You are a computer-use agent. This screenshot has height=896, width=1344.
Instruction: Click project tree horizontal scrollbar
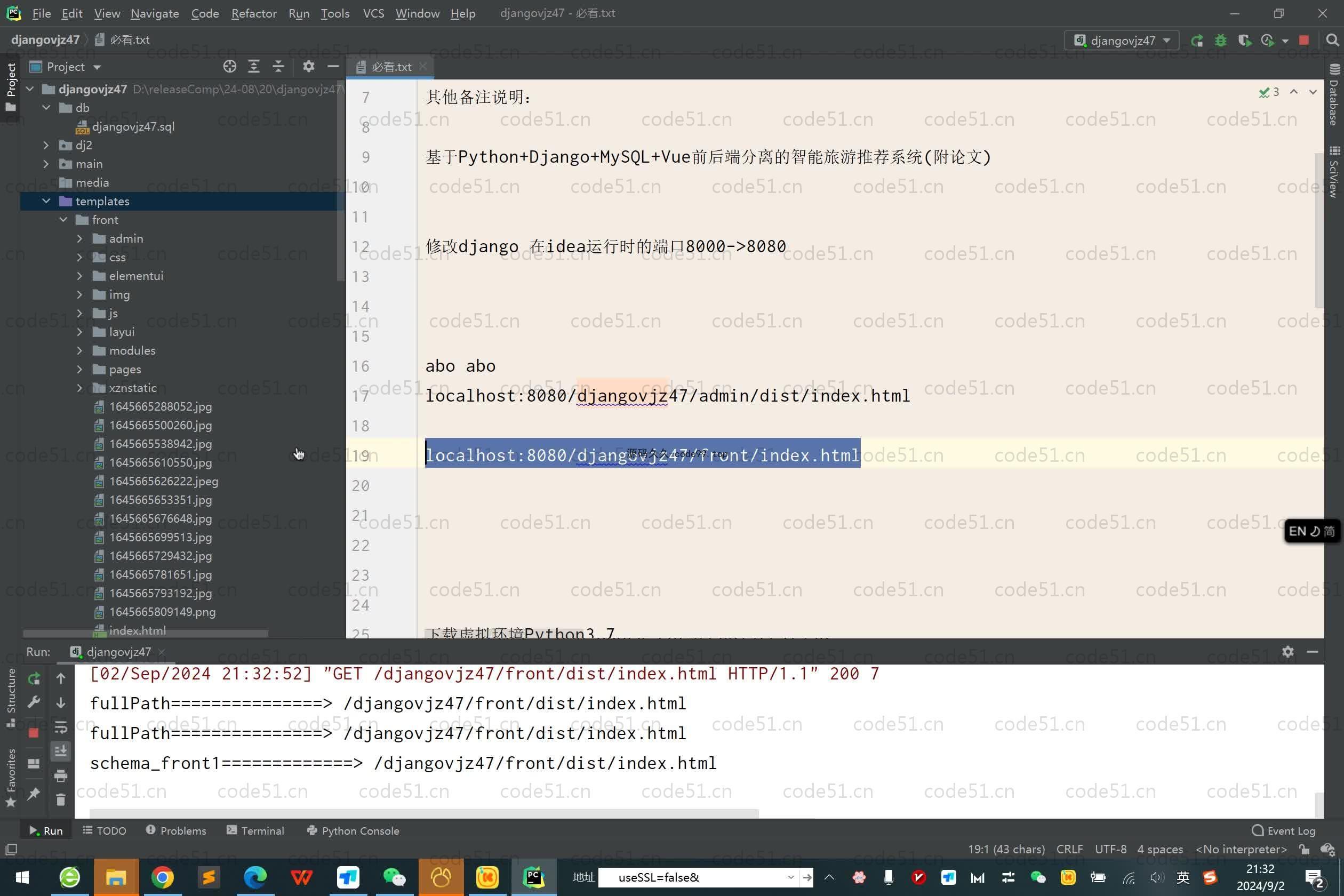coord(145,634)
